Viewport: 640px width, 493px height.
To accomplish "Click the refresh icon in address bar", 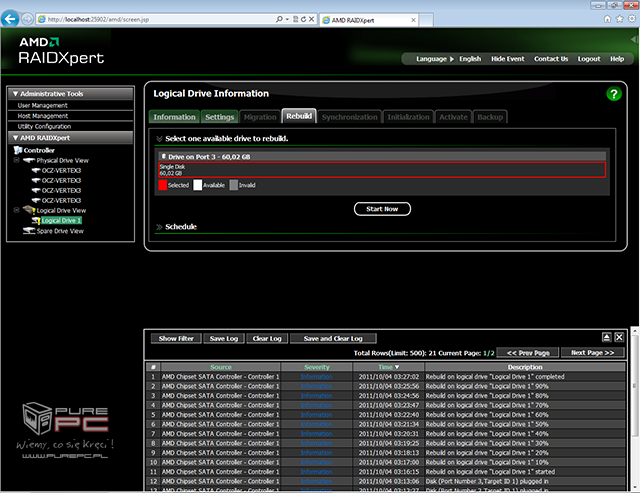I will click(303, 19).
